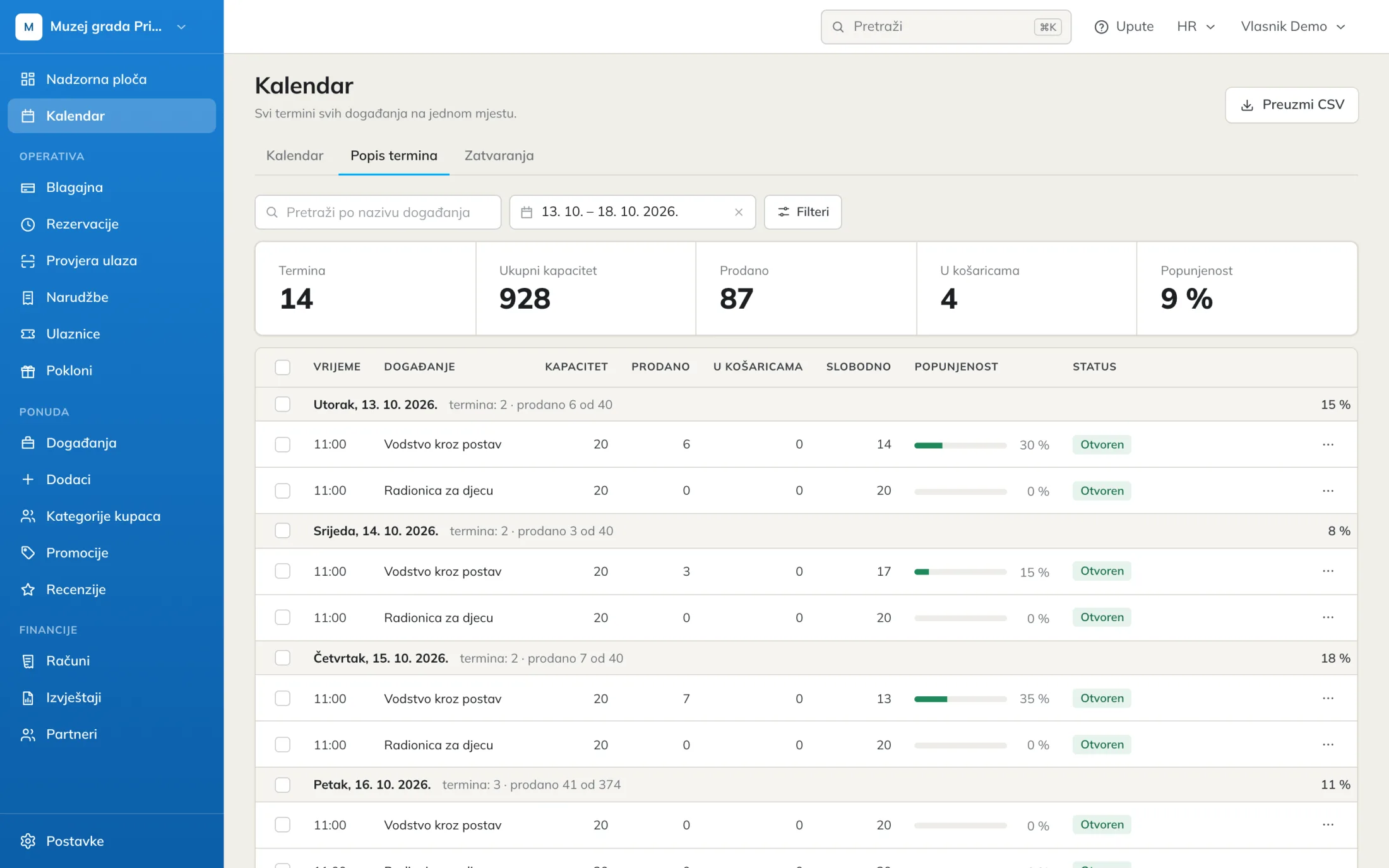Open the HR language dropdown
The height and width of the screenshot is (868, 1389).
pyautogui.click(x=1196, y=27)
